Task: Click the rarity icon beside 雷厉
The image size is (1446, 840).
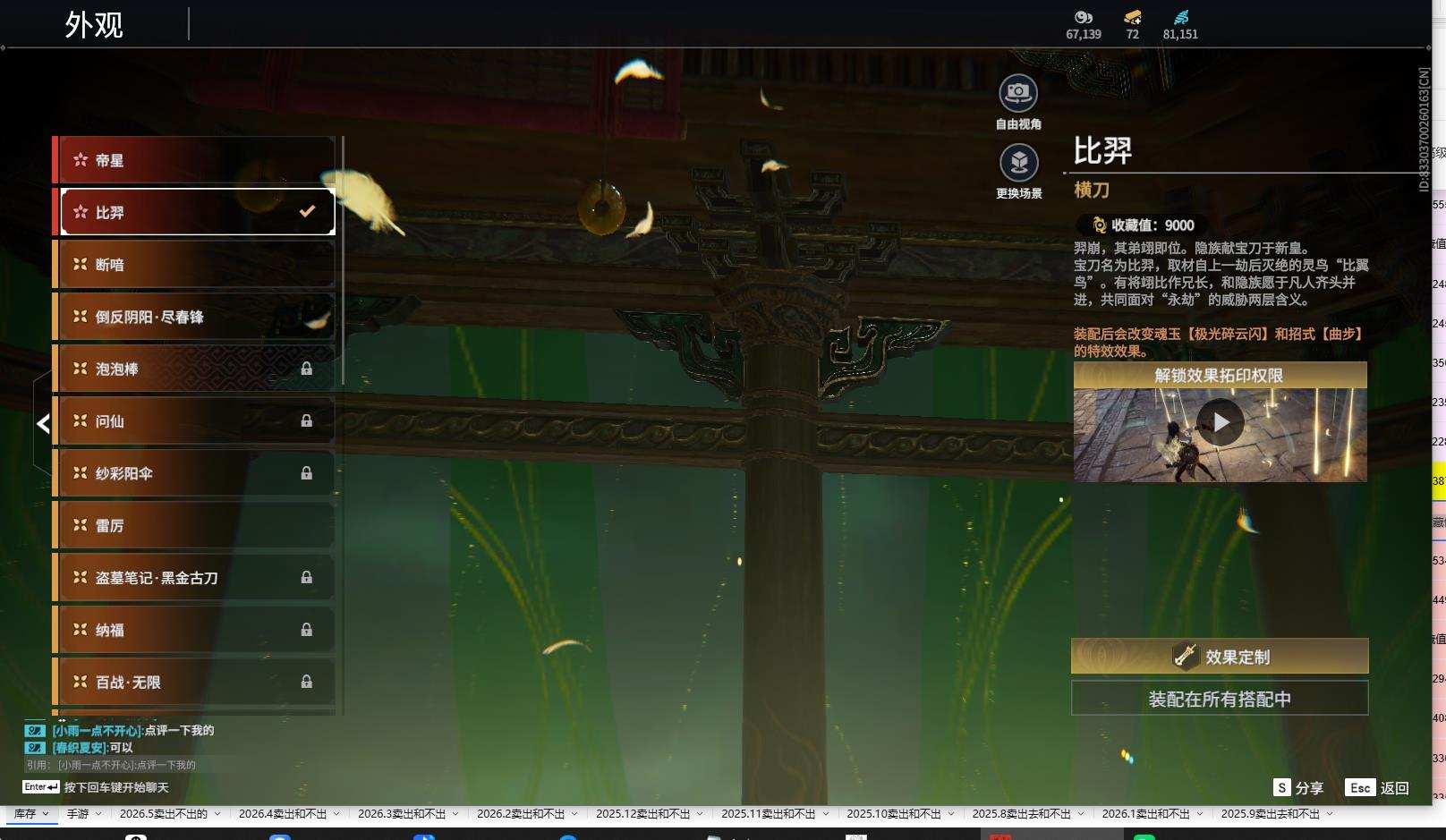Action: [81, 525]
